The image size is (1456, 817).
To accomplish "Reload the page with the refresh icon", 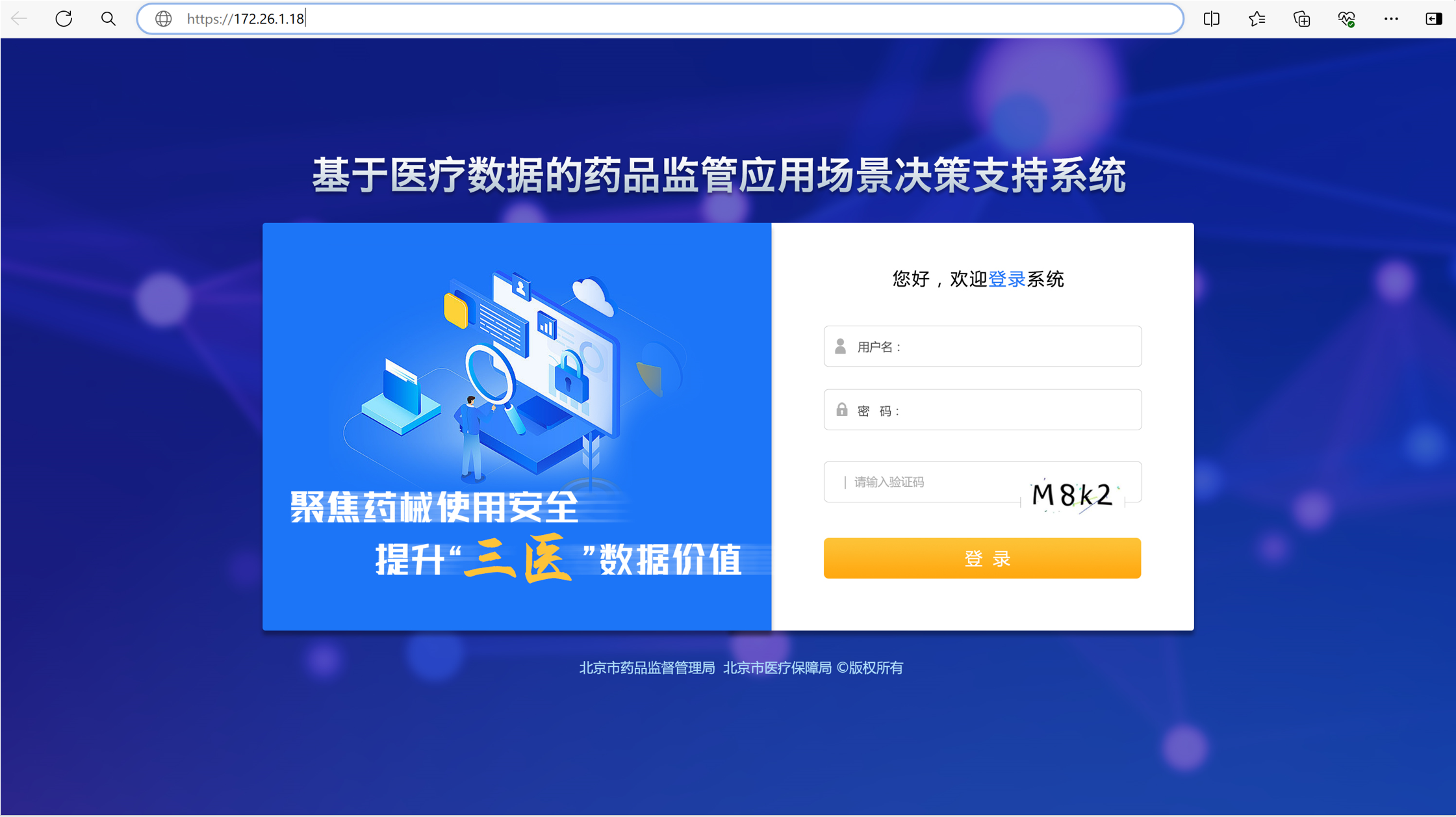I will tap(64, 19).
